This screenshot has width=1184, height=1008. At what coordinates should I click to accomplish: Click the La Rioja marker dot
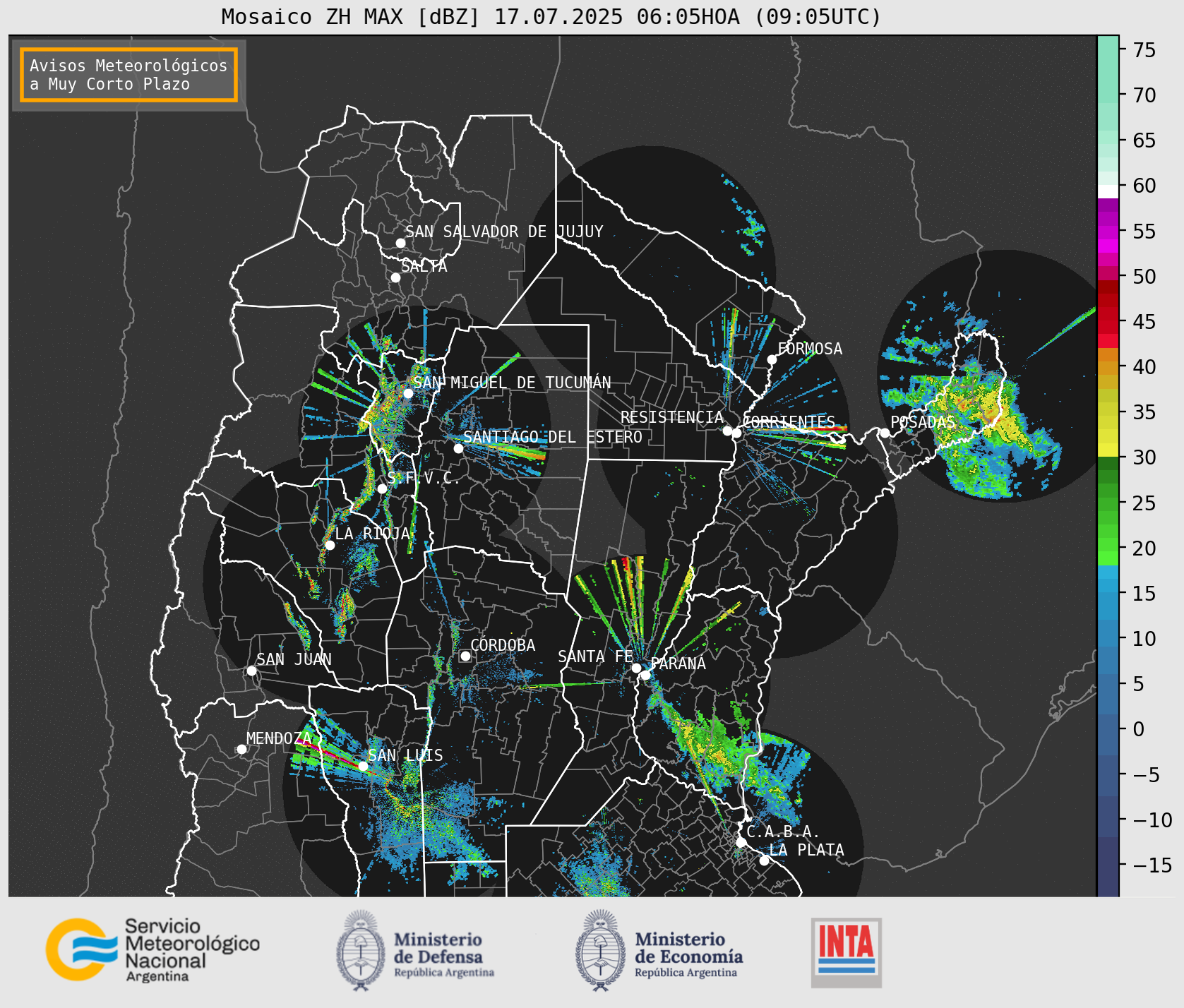click(330, 545)
